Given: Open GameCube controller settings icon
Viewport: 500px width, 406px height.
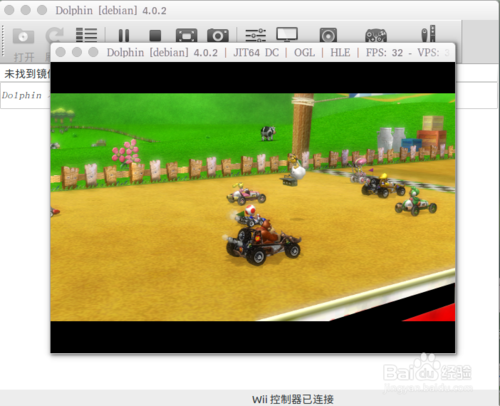Looking at the screenshot, I should 376,35.
